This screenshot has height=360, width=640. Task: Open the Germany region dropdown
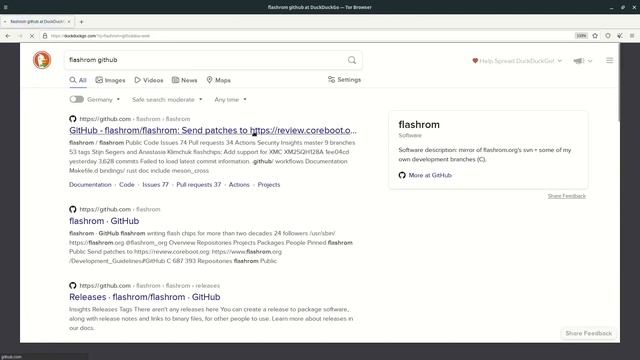coord(104,100)
